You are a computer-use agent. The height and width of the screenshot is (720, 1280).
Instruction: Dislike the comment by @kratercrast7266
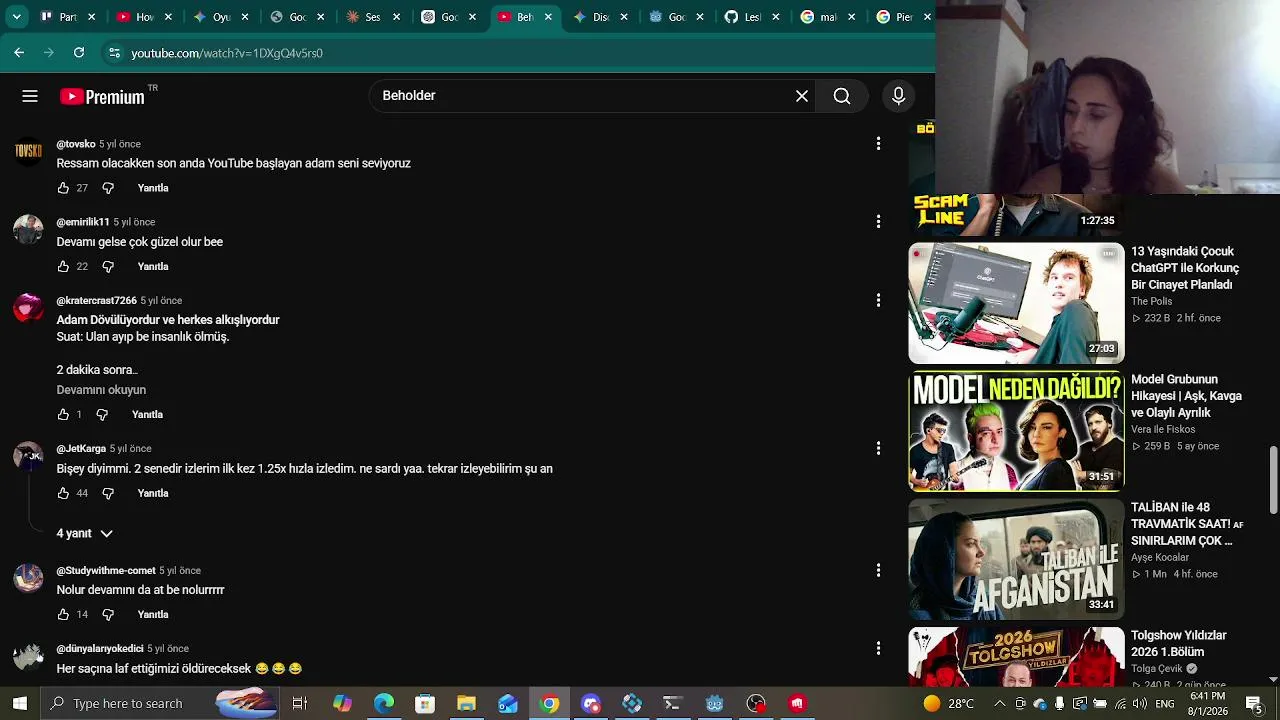pyautogui.click(x=102, y=415)
